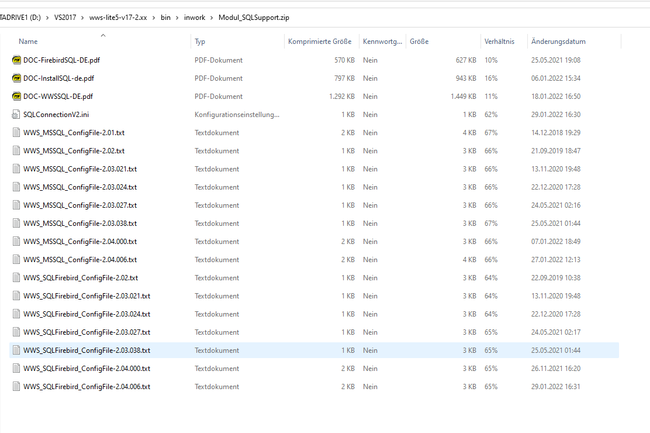Viewport: 650px width, 433px height.
Task: Select file name WWS_MSSQL_ConfigFile-2.02.txt
Action: [x=74, y=151]
